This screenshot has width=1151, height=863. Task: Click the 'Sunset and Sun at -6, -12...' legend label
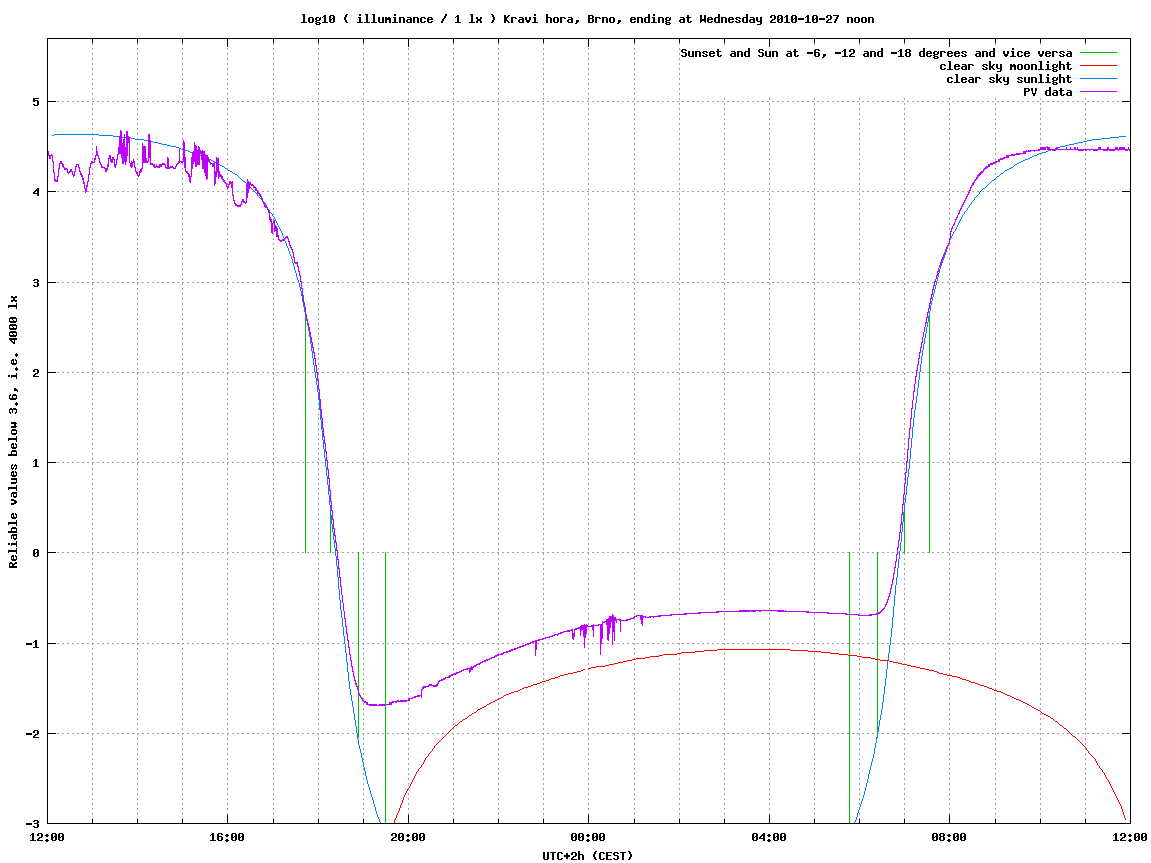(876, 53)
